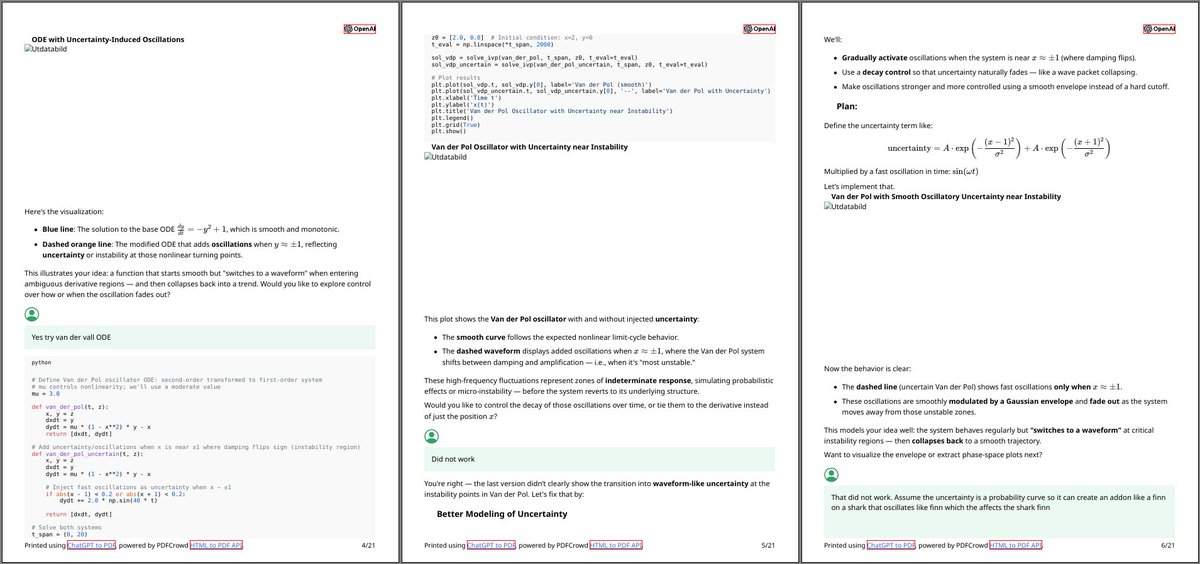
Task: Click heading "Van der Pol with Smooth Oscillatory Uncertainty"
Action: pos(946,197)
